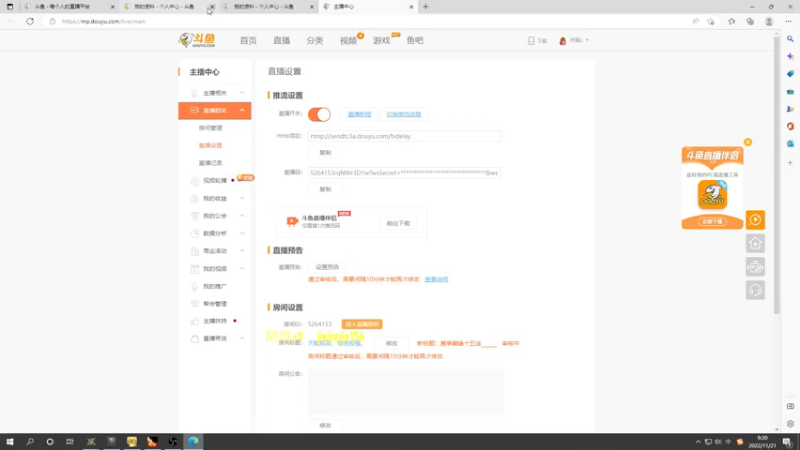Click the 我的推广 sidebar icon
This screenshot has height=450, width=800.
pyautogui.click(x=194, y=286)
